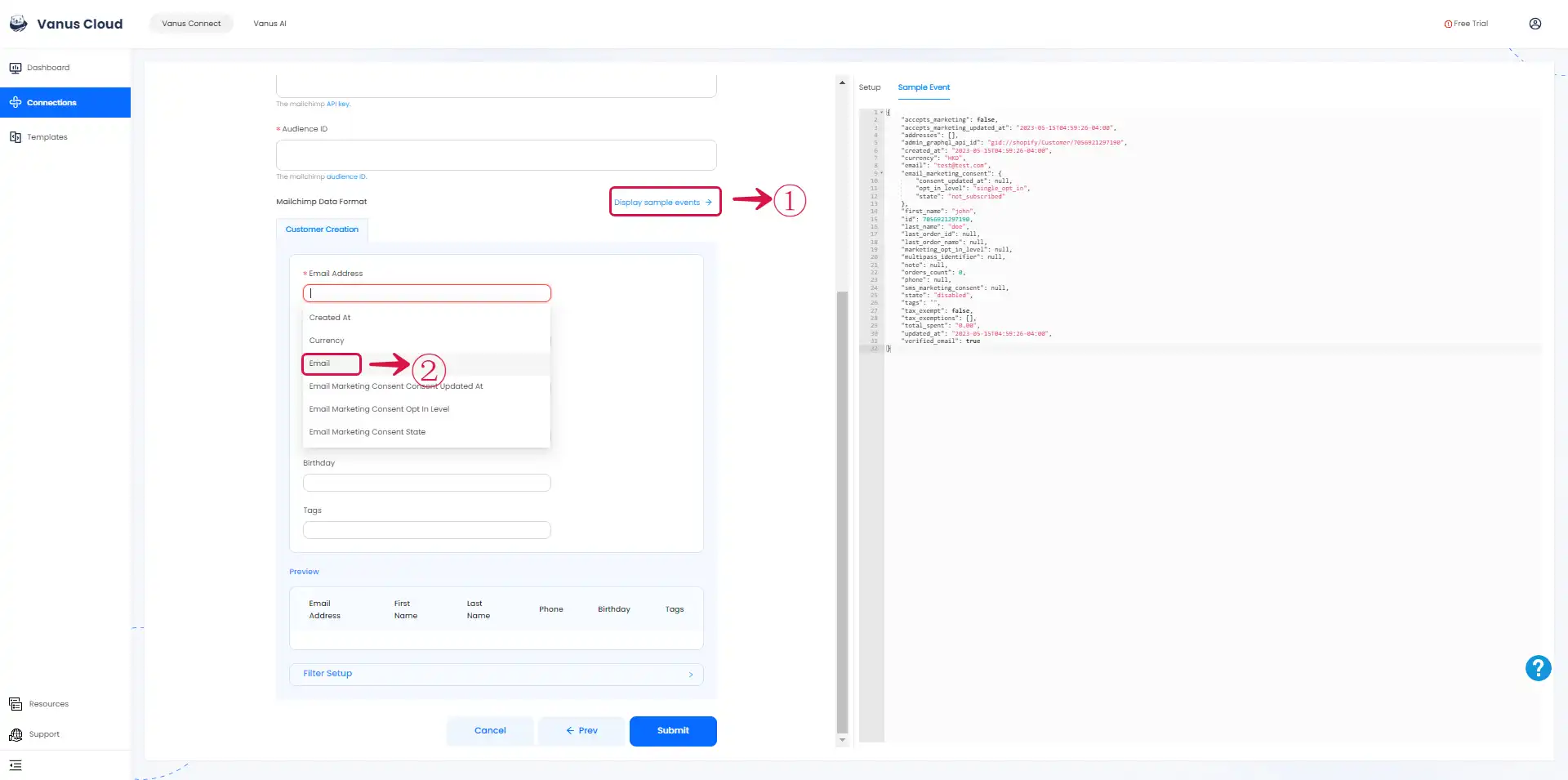Image resolution: width=1568 pixels, height=780 pixels.
Task: Go back with the Prev button
Action: click(x=581, y=731)
